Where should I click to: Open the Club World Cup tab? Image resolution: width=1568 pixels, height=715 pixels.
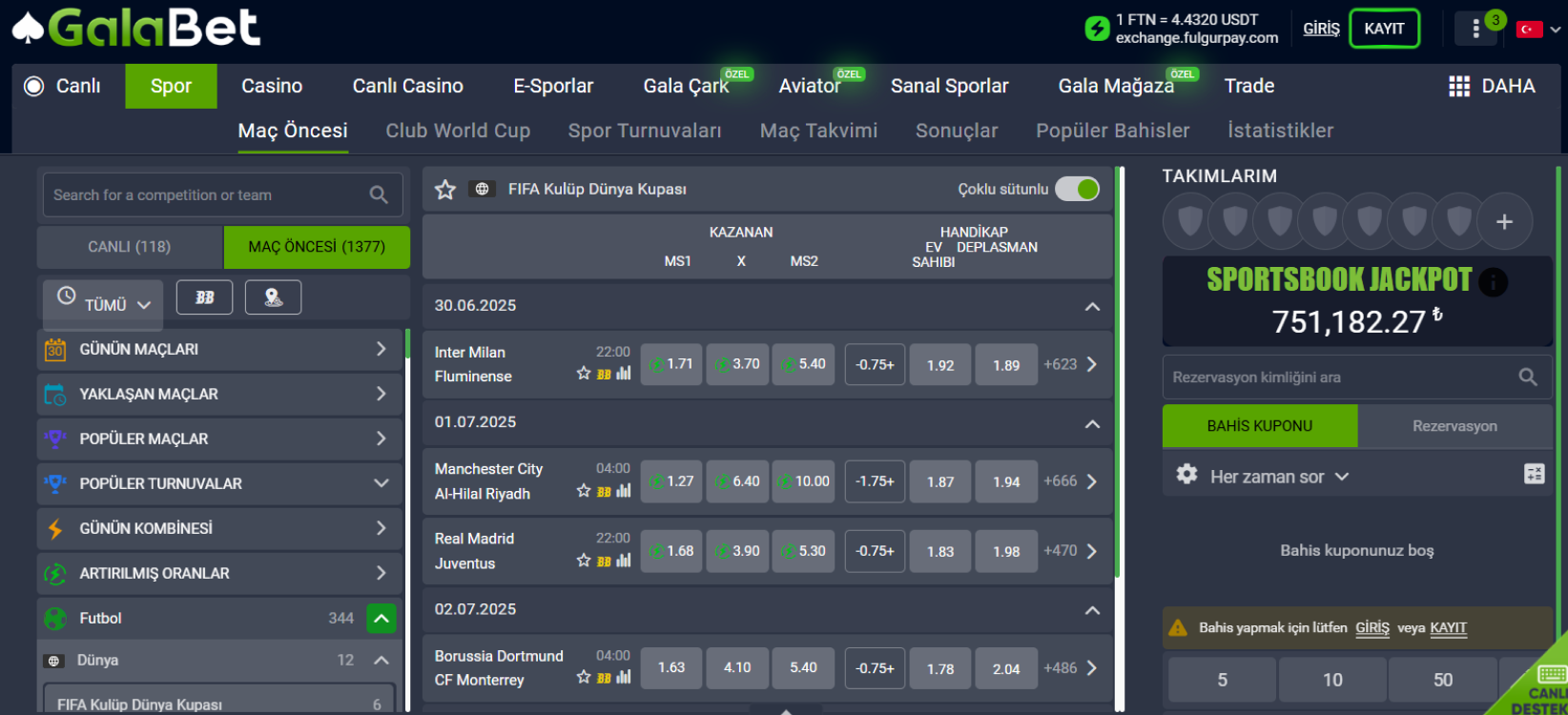pyautogui.click(x=458, y=132)
